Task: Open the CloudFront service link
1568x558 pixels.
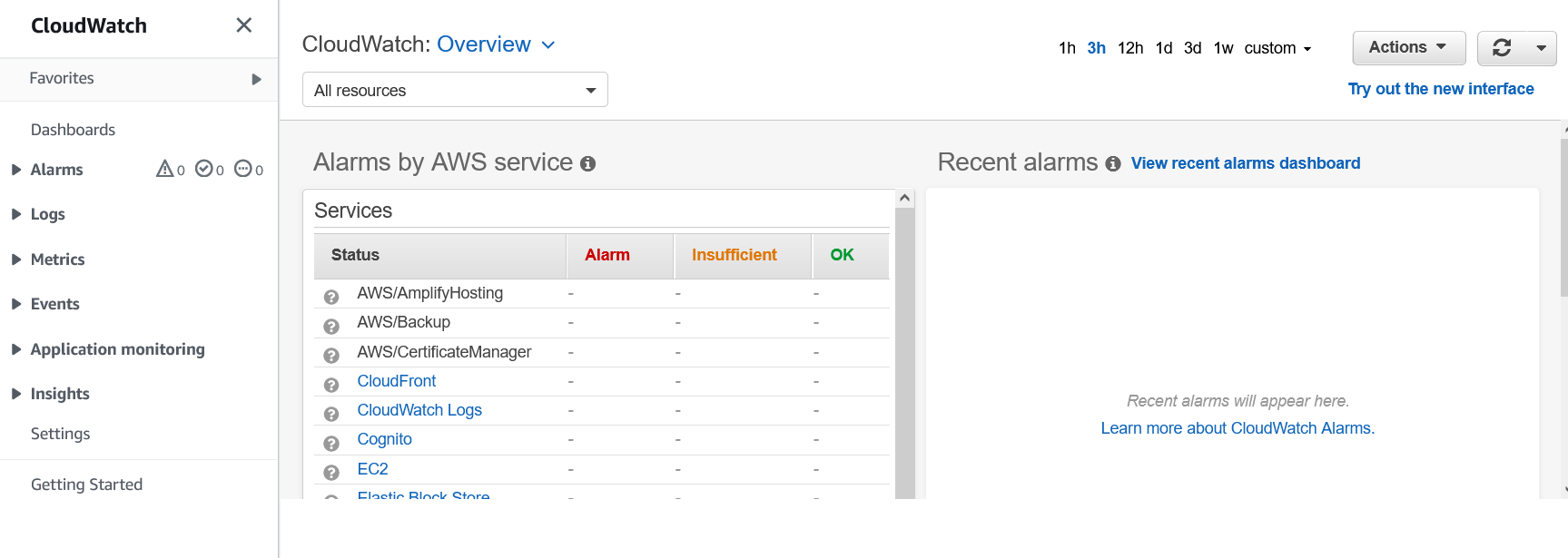Action: tap(396, 381)
